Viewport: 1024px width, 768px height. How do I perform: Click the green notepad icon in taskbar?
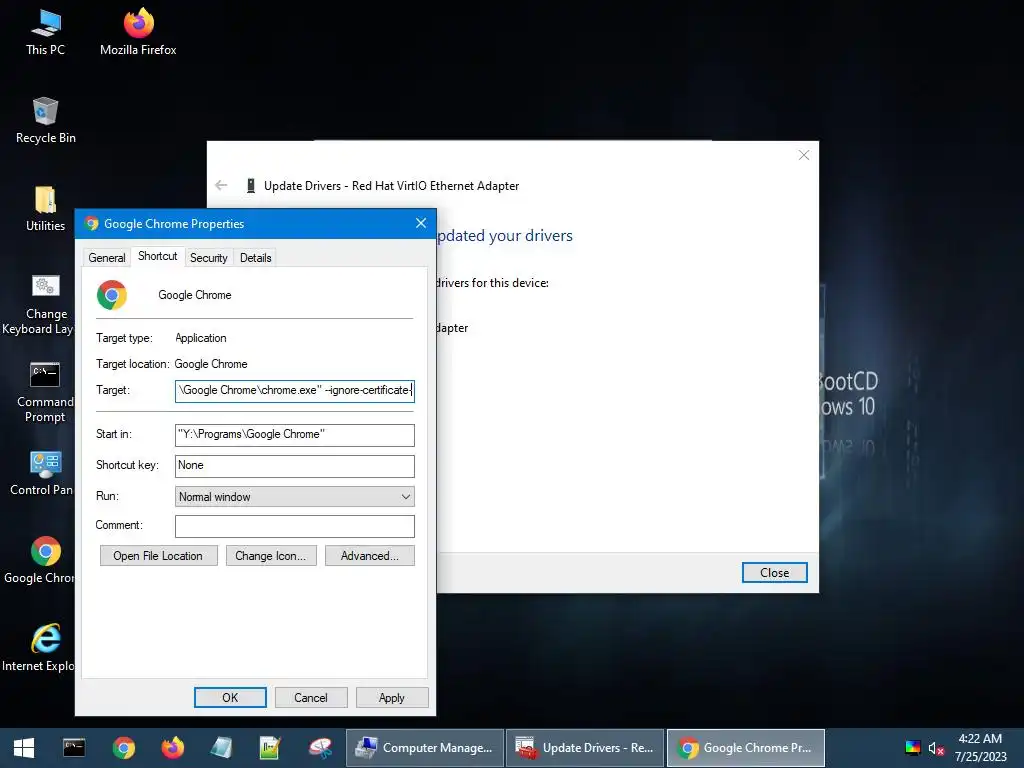(x=270, y=748)
